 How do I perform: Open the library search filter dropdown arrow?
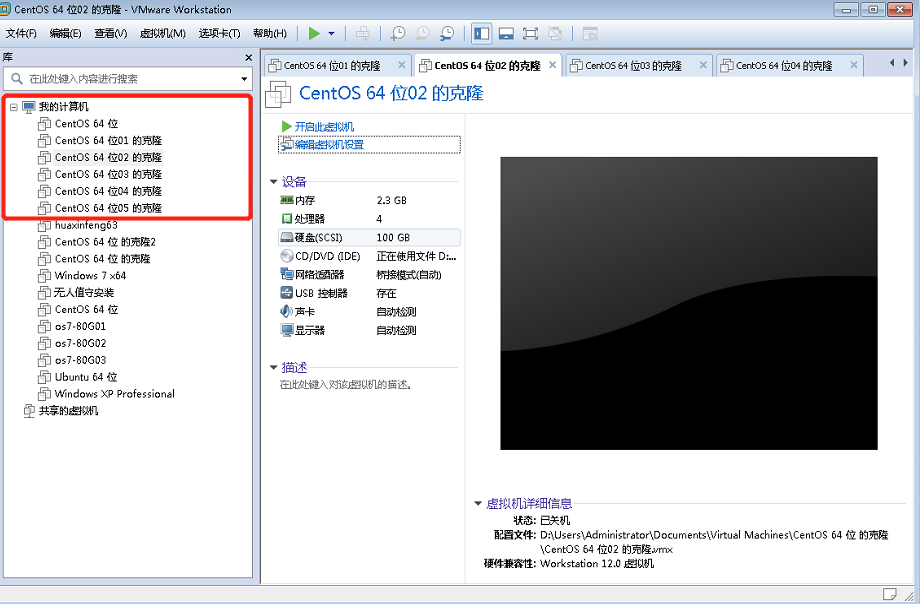pyautogui.click(x=244, y=79)
